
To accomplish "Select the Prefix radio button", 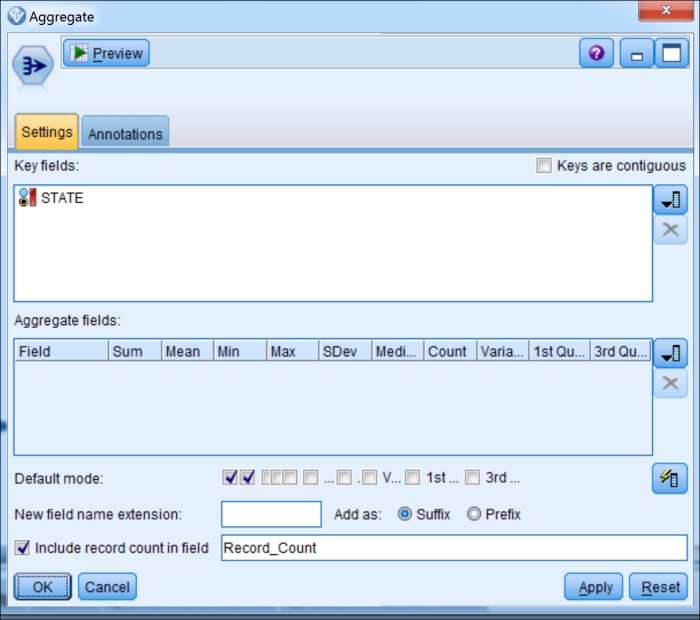I will click(x=474, y=514).
